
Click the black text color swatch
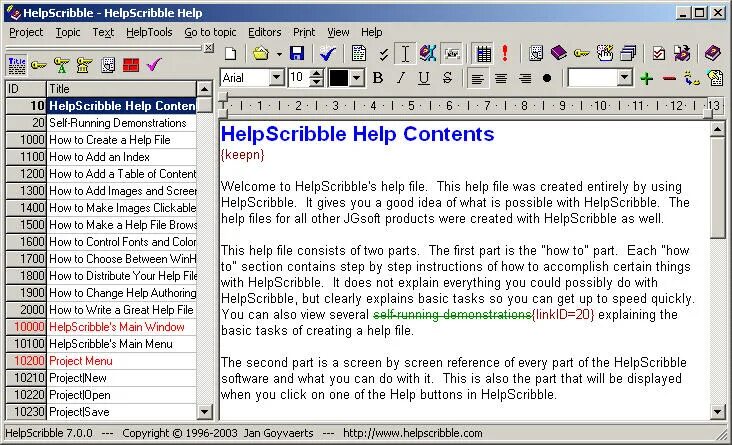[x=339, y=78]
